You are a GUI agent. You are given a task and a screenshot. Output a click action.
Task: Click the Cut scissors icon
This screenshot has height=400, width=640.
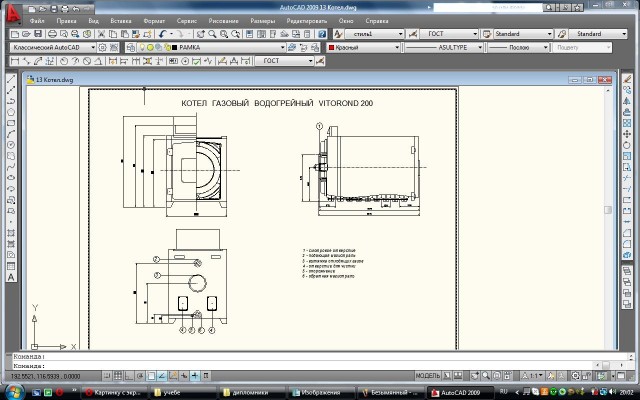tap(101, 34)
